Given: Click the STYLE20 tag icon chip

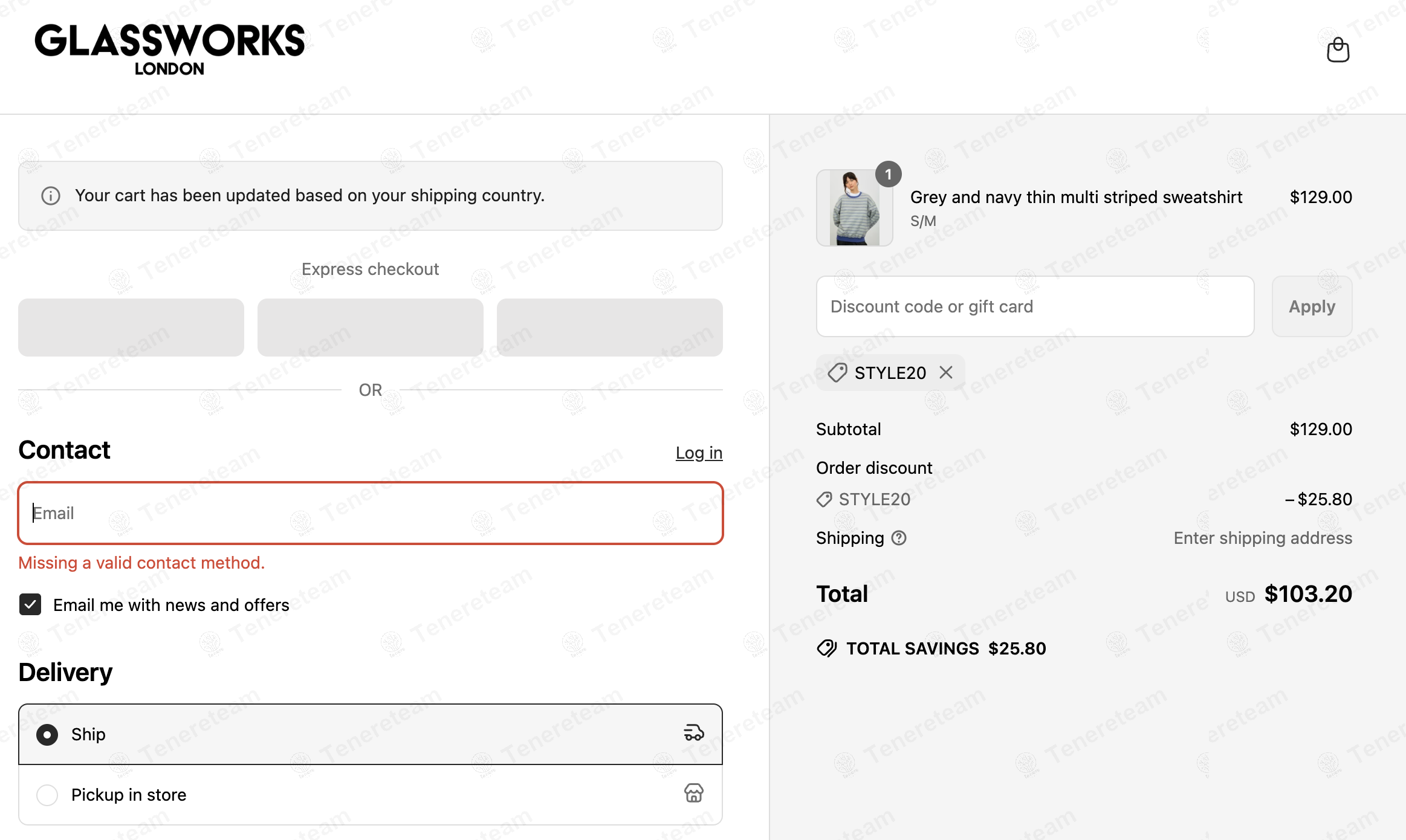Looking at the screenshot, I should coord(837,372).
